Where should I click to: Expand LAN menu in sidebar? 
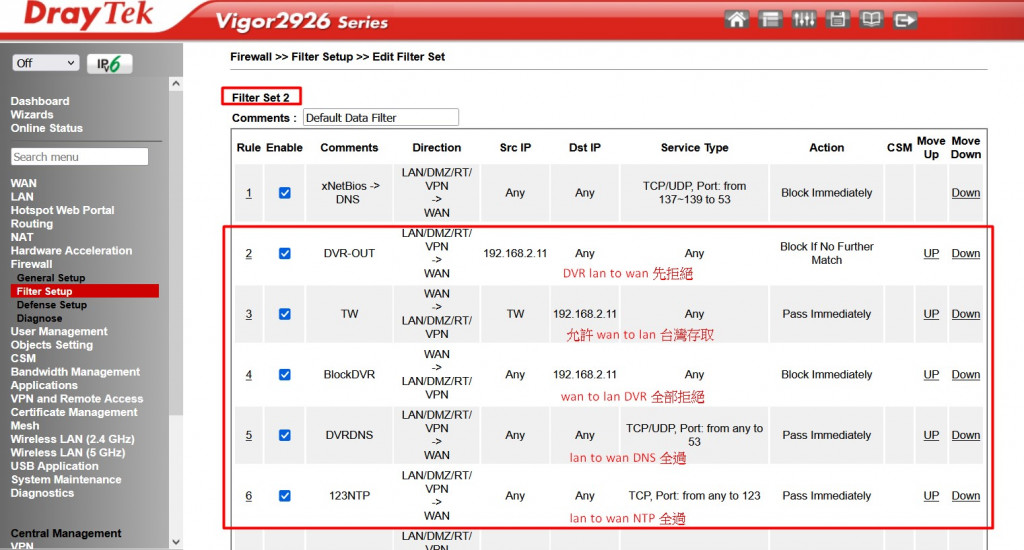click(22, 197)
